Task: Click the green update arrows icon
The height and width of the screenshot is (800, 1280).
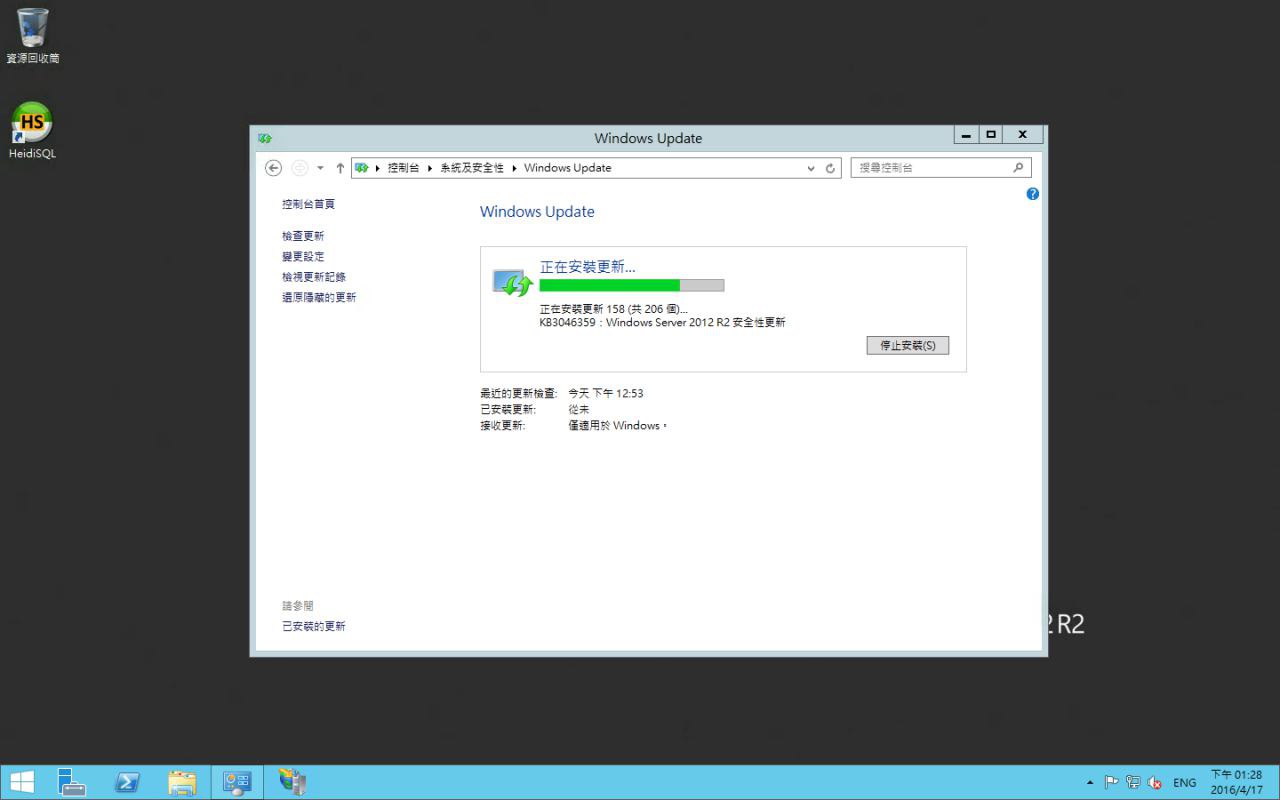Action: [x=514, y=283]
